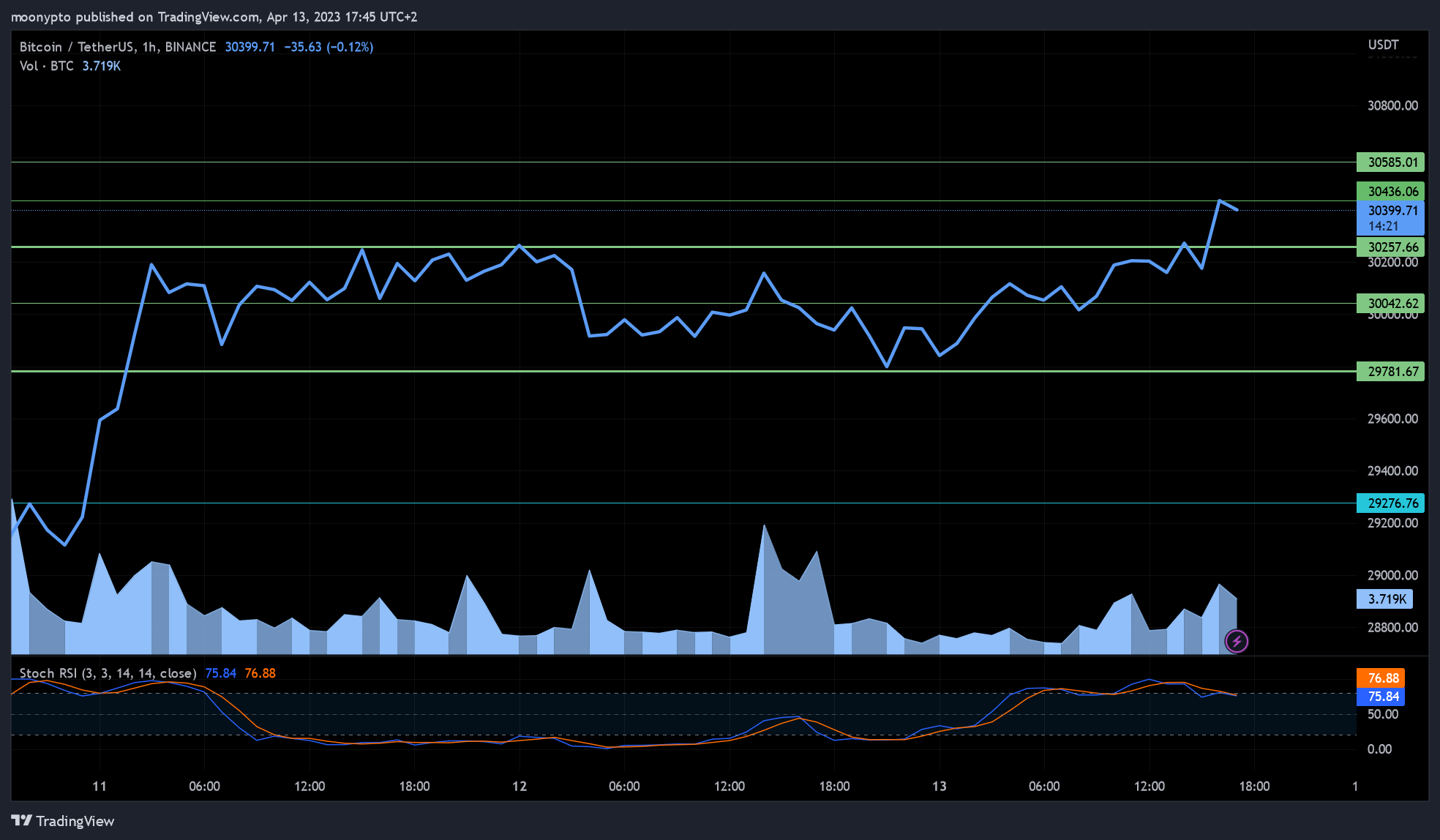
Task: Click the Vol · BTC indicator legend
Action: pyautogui.click(x=46, y=66)
